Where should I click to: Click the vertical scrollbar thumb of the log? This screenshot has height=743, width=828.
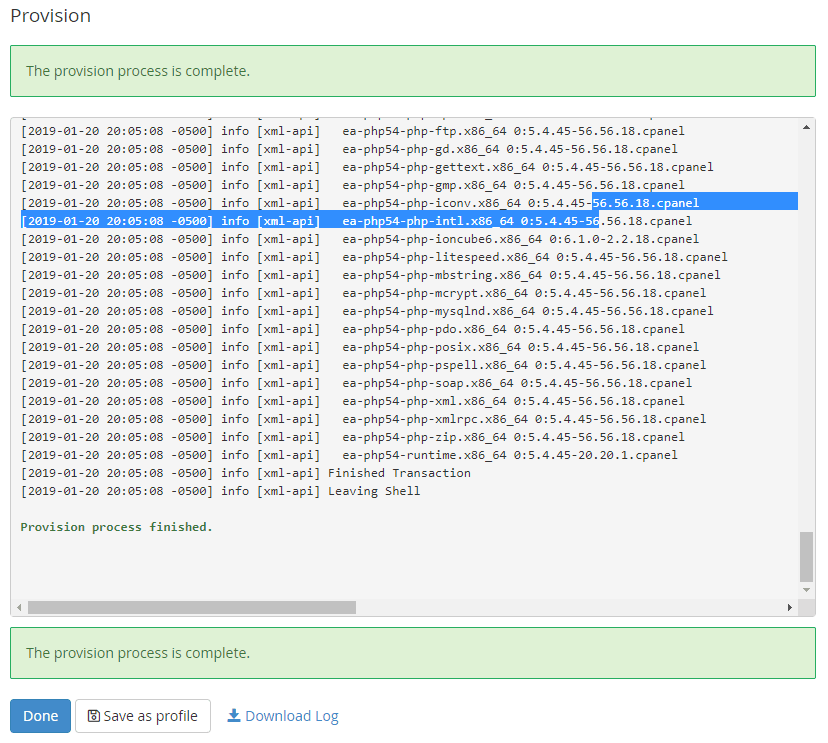coord(806,557)
